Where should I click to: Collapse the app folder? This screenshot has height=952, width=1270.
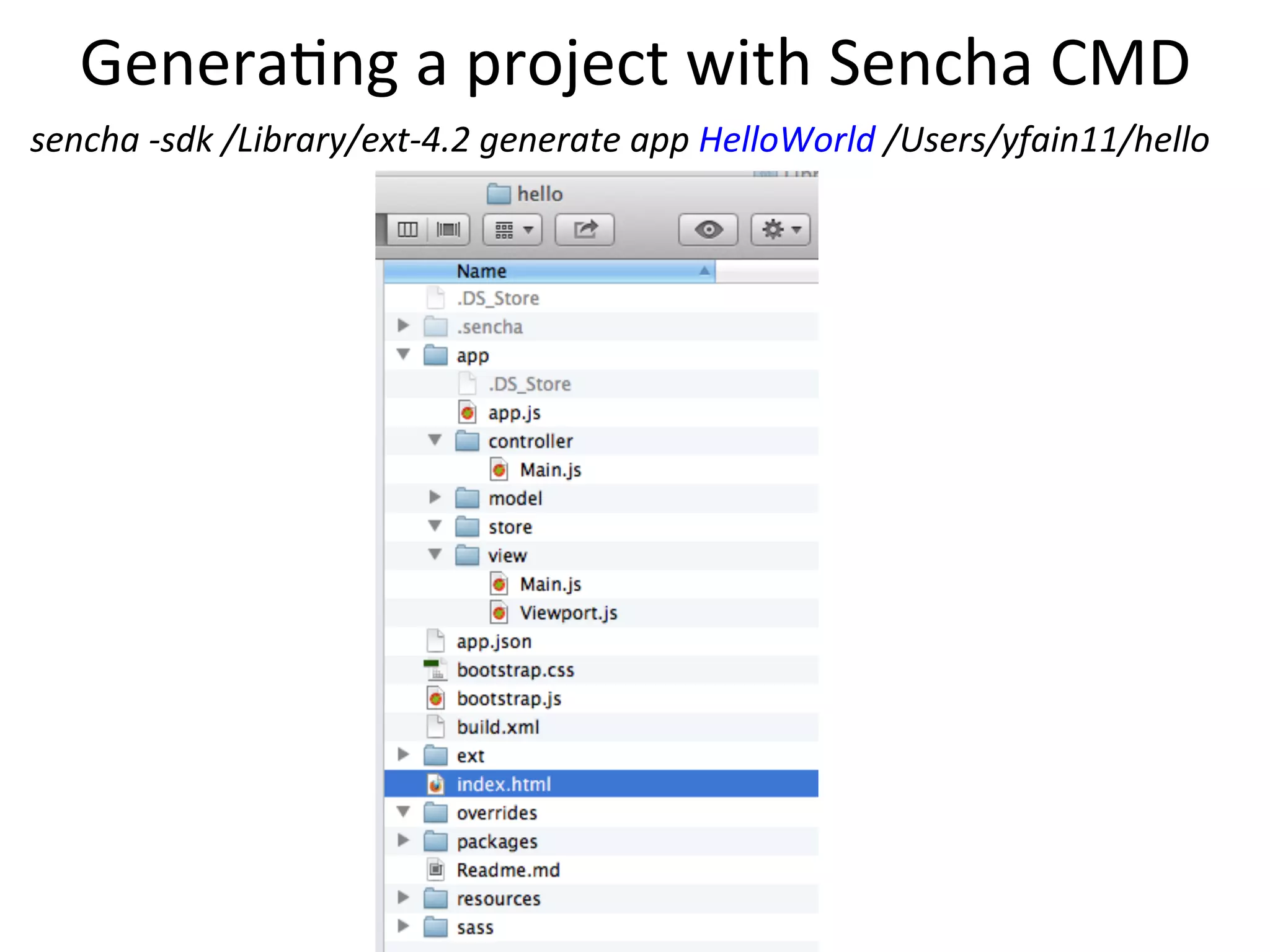[x=404, y=355]
